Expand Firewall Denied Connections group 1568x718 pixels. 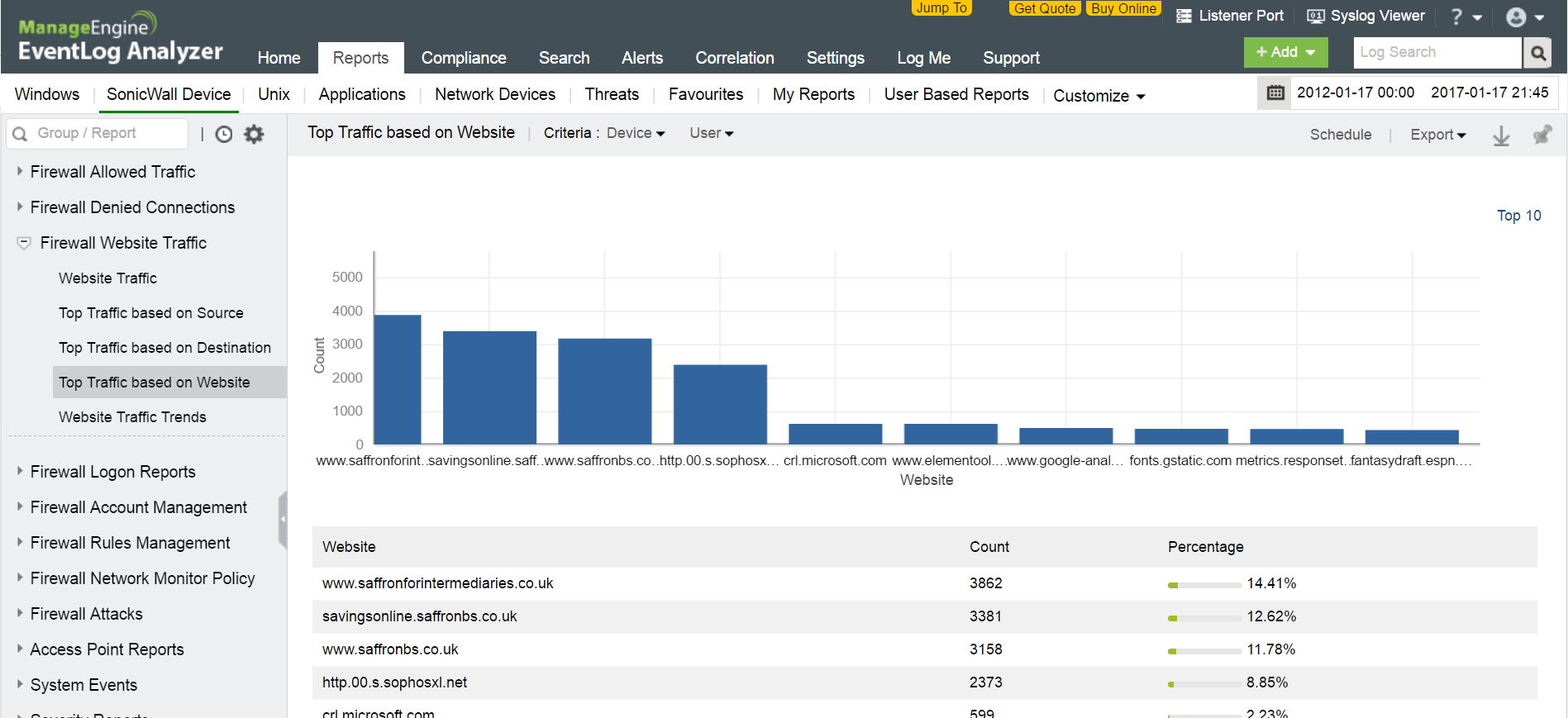(x=20, y=207)
